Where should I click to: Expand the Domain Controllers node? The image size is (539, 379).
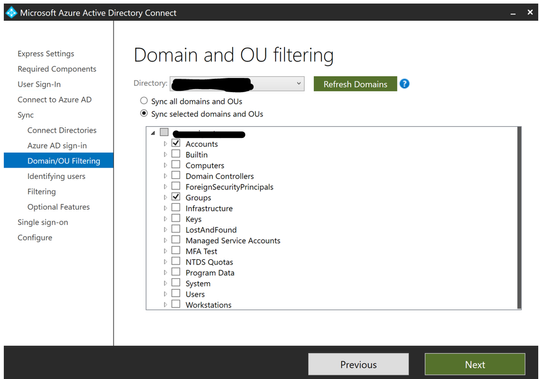[165, 176]
